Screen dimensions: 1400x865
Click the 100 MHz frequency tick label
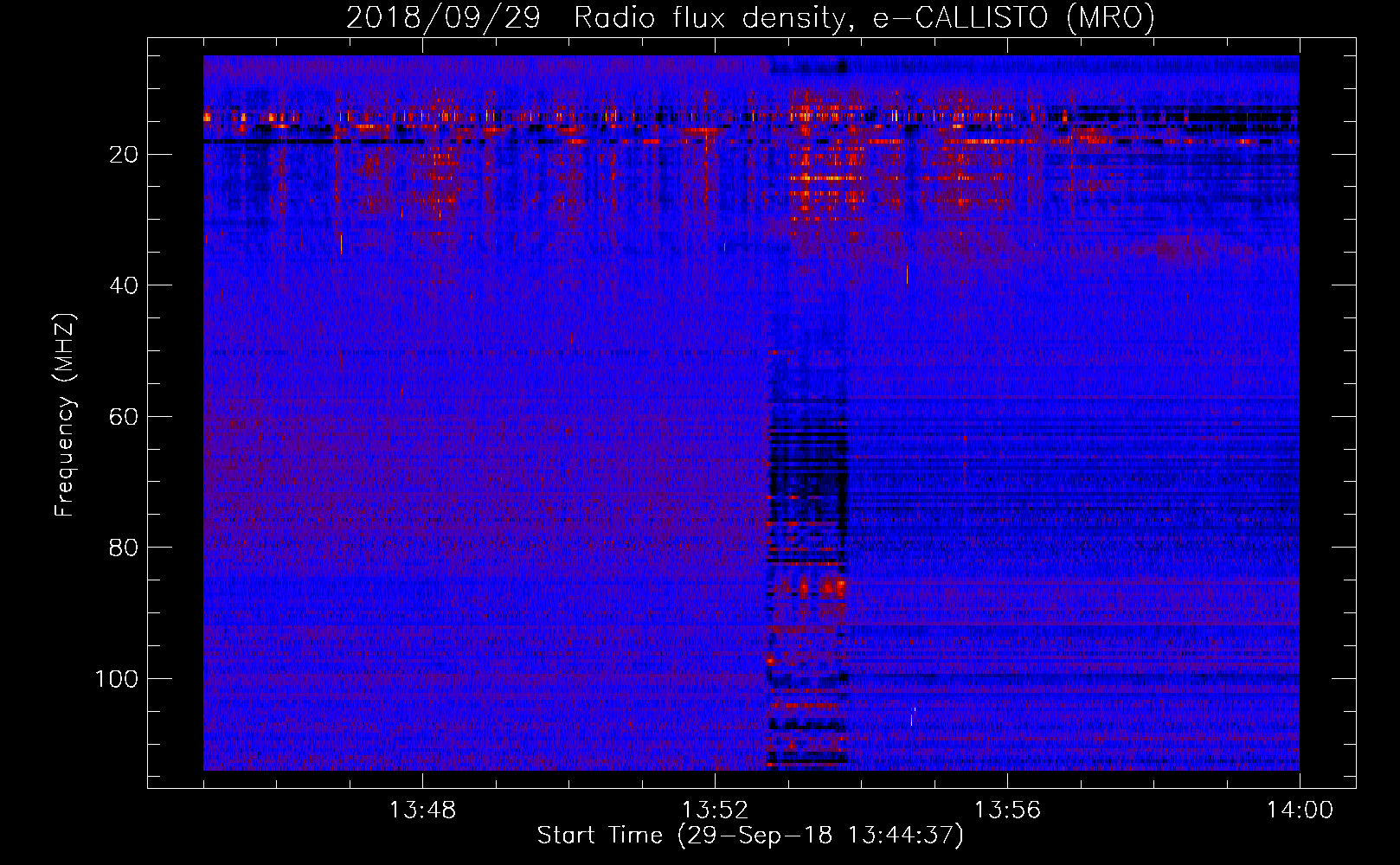[117, 679]
